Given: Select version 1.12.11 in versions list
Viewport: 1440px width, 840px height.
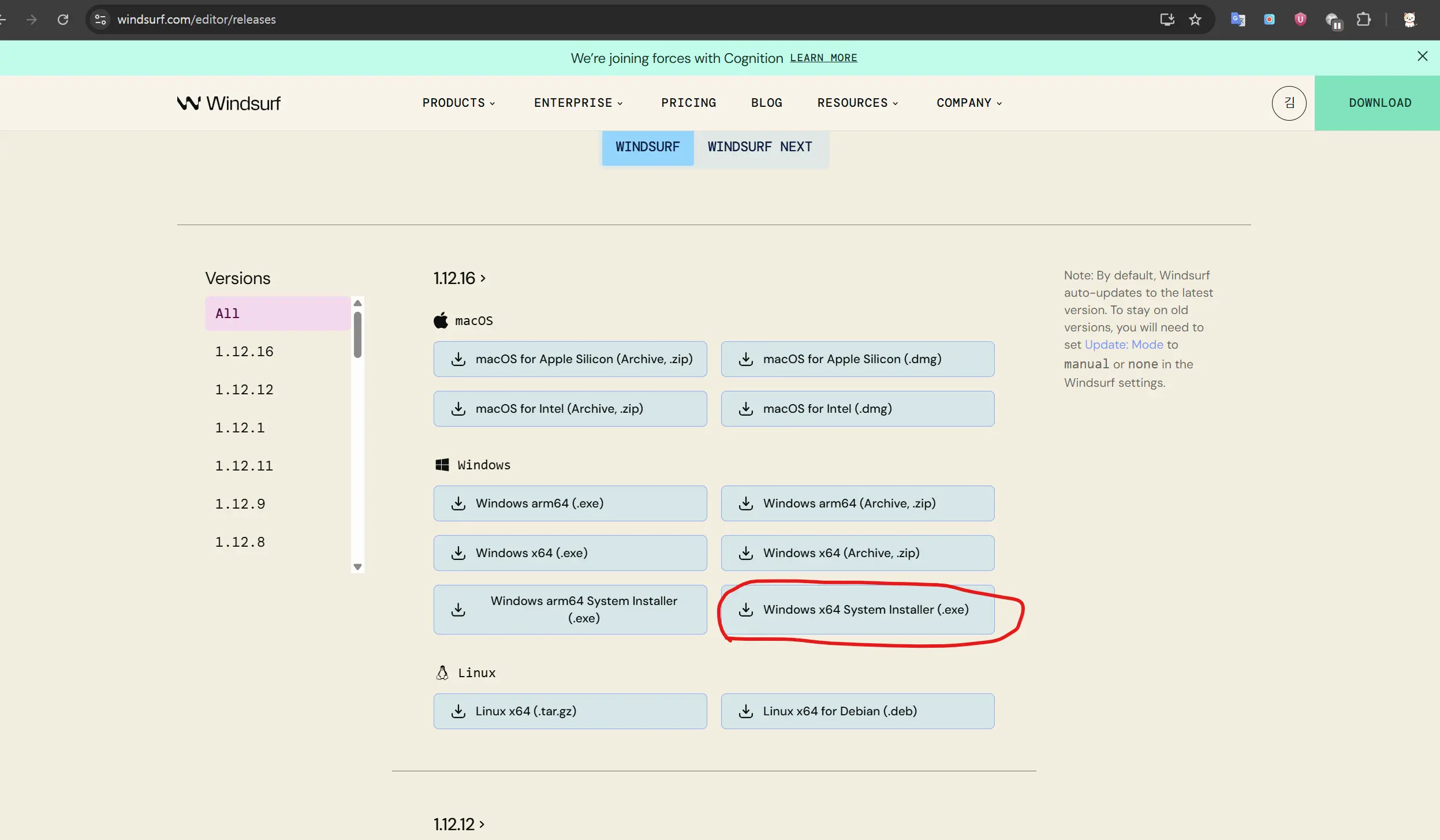Looking at the screenshot, I should 244,466.
